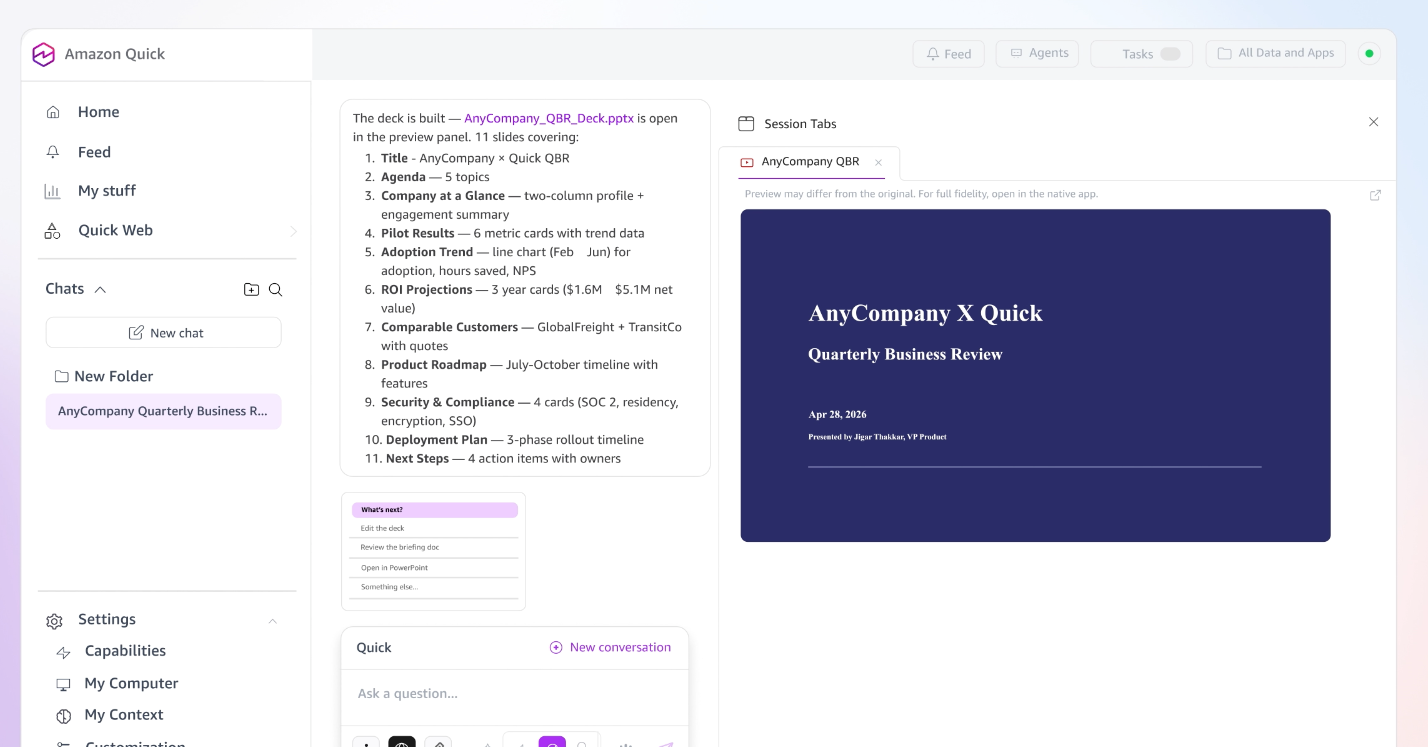Click the Adoption Trend list item
Viewport: 1428px width, 747px height.
[x=506, y=261]
